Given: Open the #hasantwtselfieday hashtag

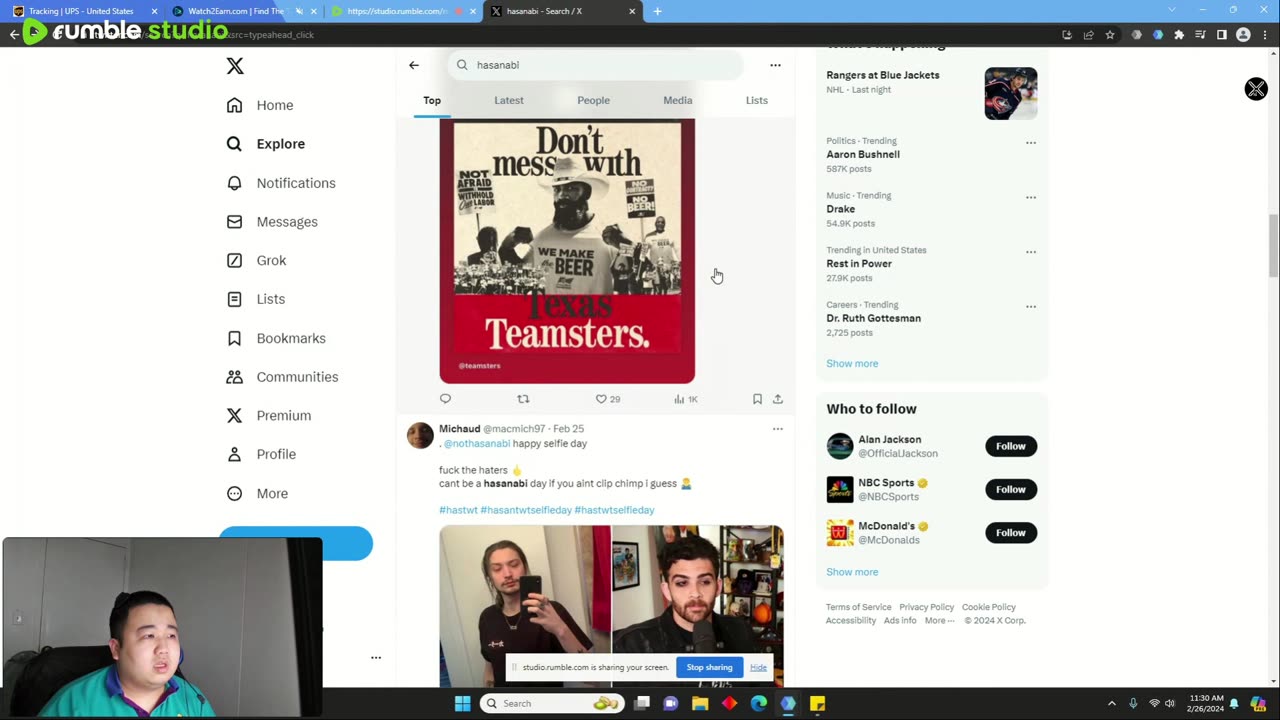Looking at the screenshot, I should pos(526,510).
